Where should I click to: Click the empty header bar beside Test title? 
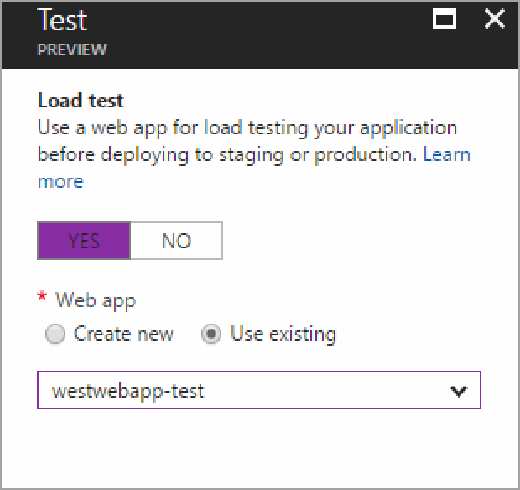point(260,35)
